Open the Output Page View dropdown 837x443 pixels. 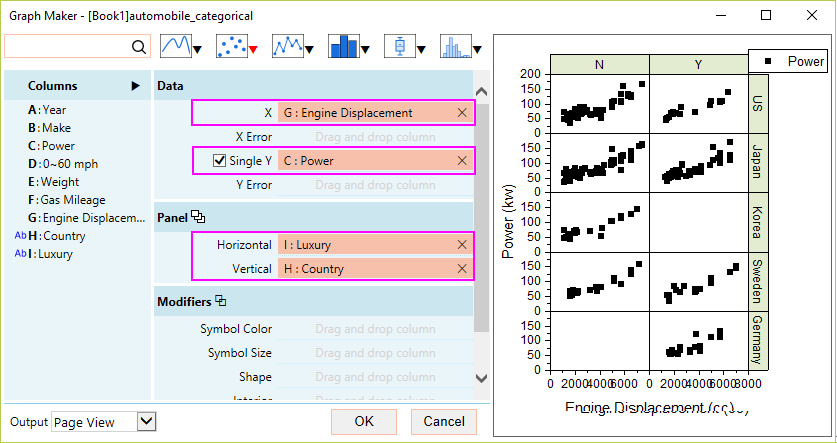(147, 422)
